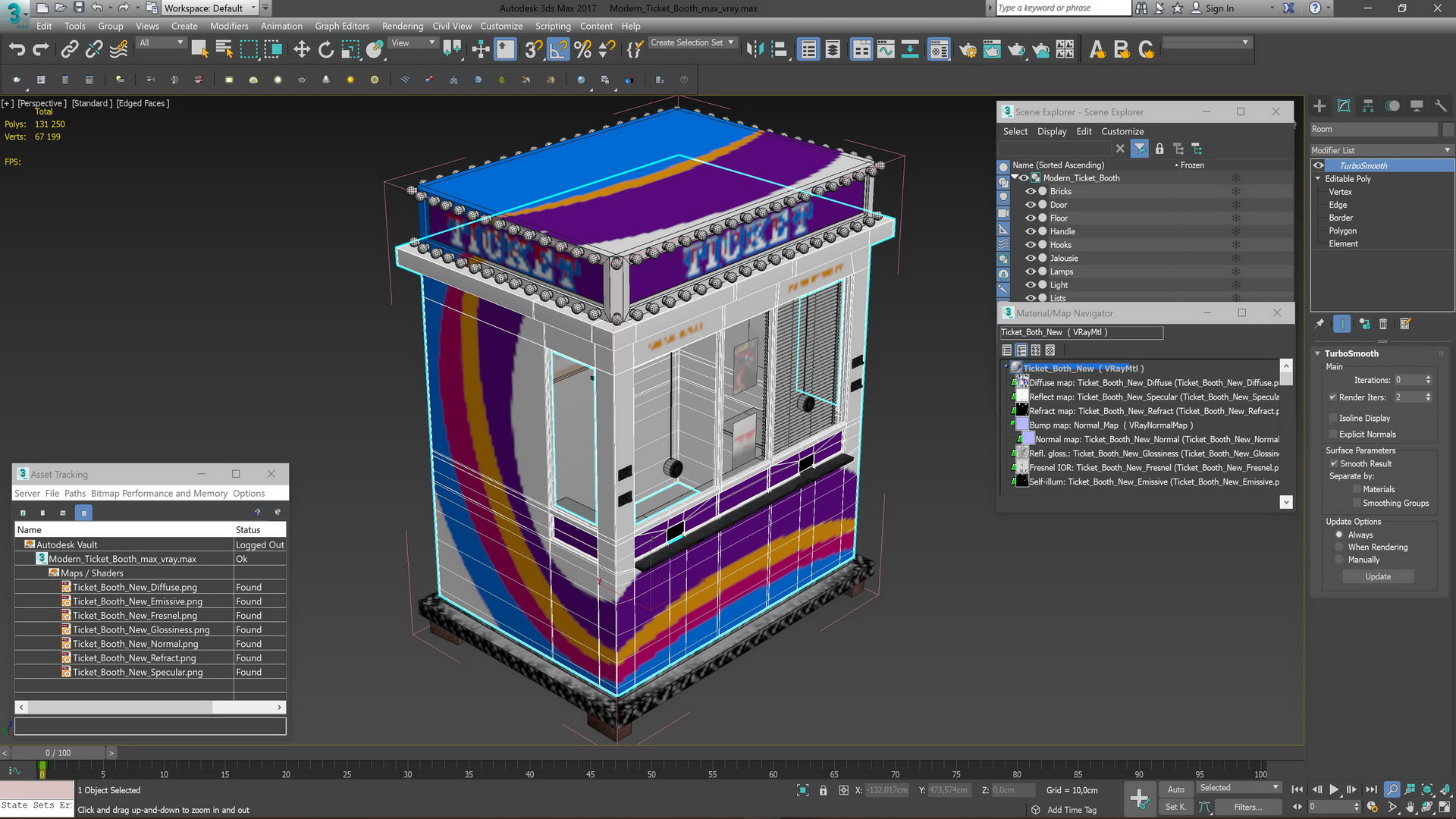1456x819 pixels.
Task: Toggle the Percent Snap icon
Action: tap(582, 50)
